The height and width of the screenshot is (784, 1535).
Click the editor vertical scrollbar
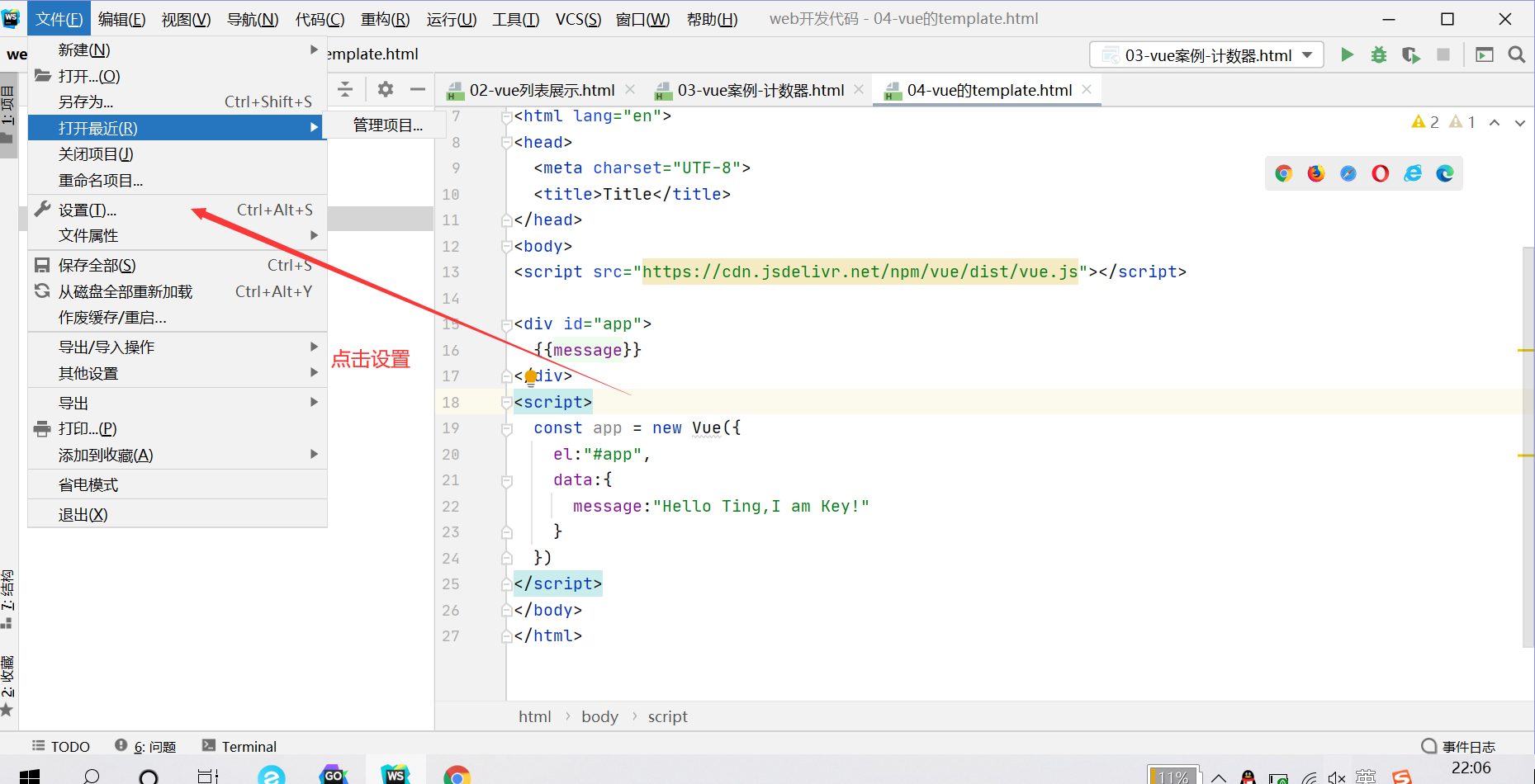coord(1528,446)
